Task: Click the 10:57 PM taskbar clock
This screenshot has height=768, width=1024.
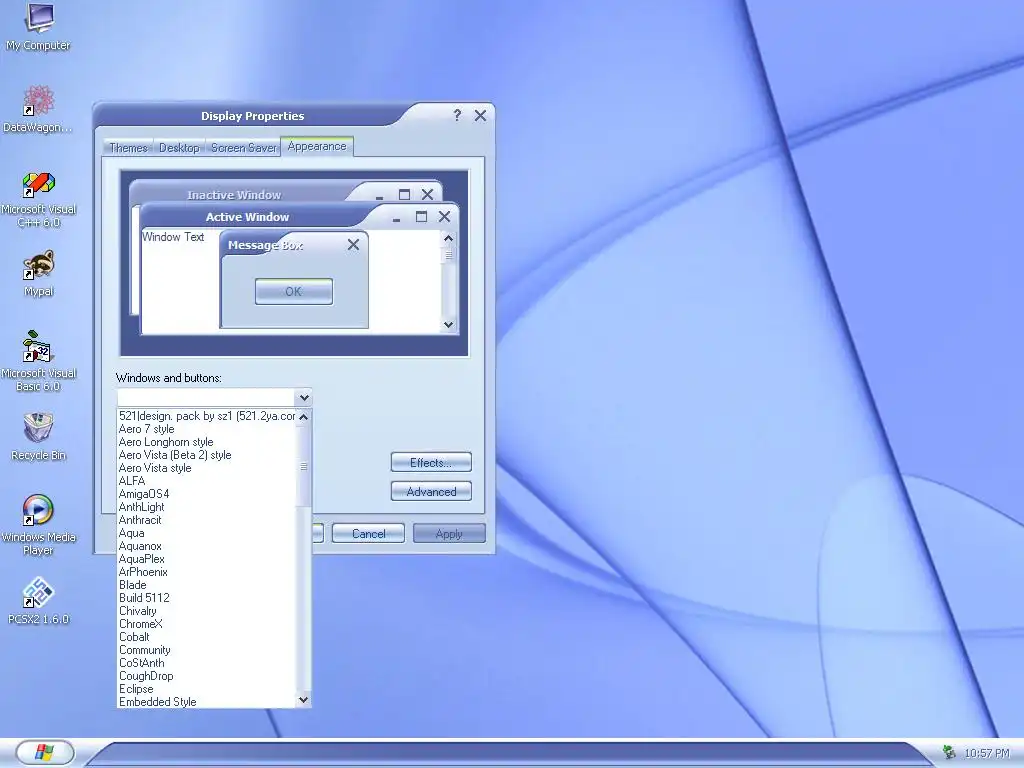Action: pyautogui.click(x=987, y=753)
